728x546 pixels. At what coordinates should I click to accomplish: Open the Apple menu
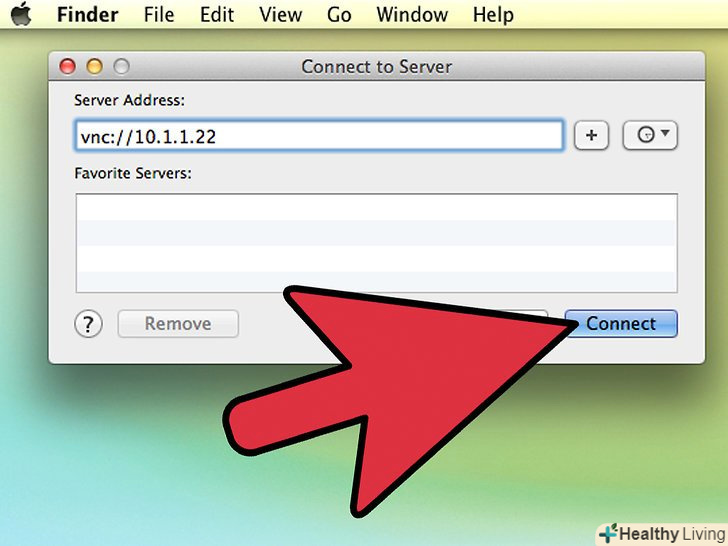(x=21, y=14)
